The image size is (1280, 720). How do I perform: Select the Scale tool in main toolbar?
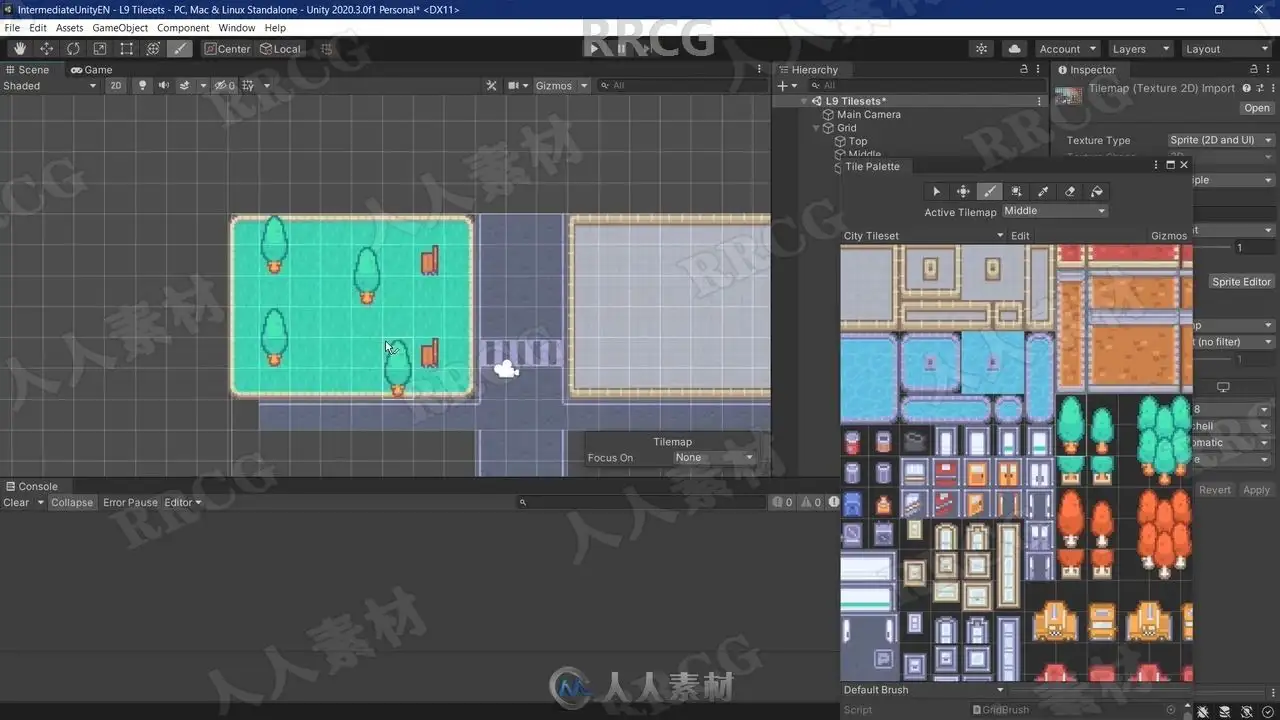pos(100,48)
